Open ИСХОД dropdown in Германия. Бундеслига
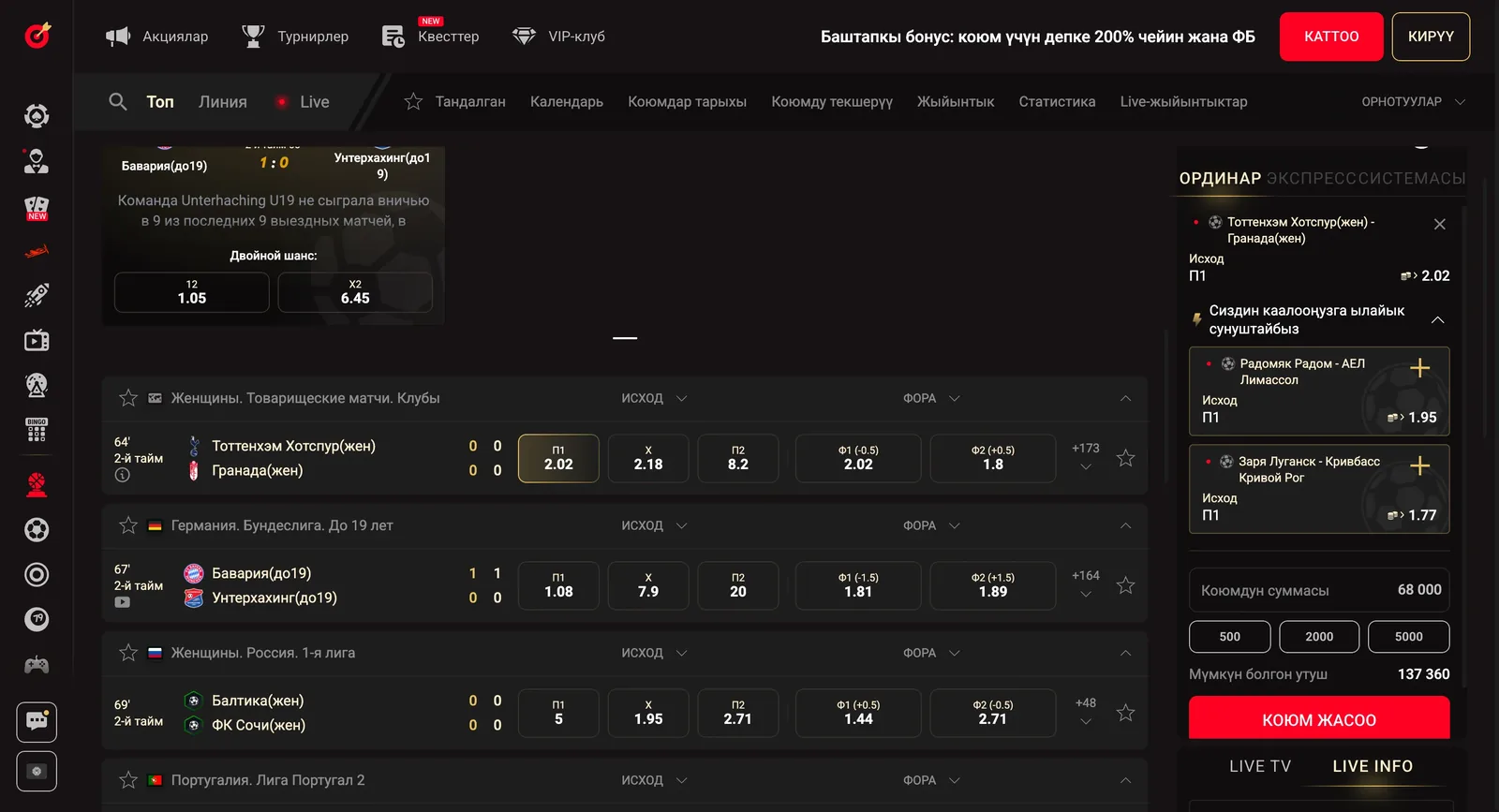1499x812 pixels. pyautogui.click(x=654, y=525)
